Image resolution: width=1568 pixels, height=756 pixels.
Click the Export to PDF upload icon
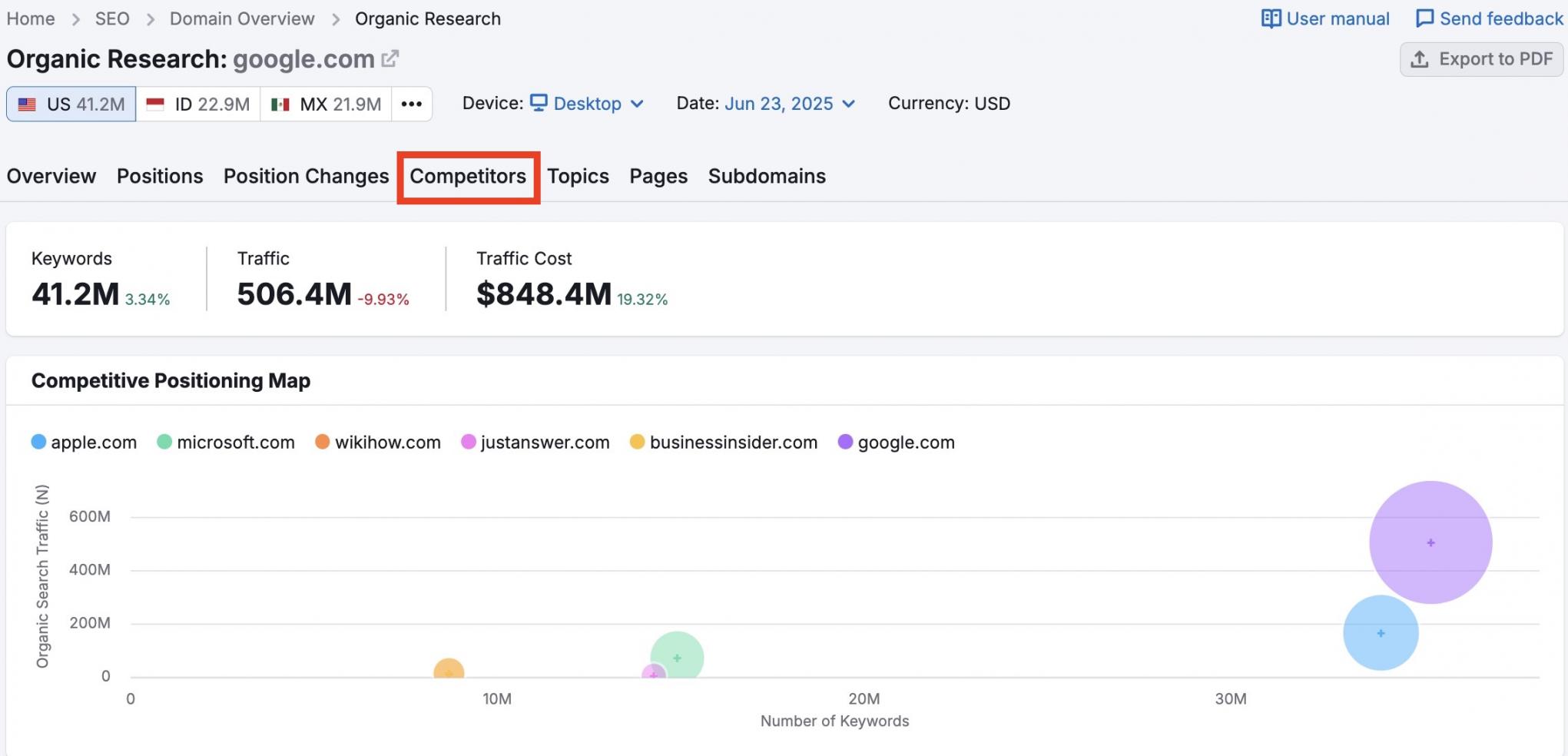(x=1420, y=59)
